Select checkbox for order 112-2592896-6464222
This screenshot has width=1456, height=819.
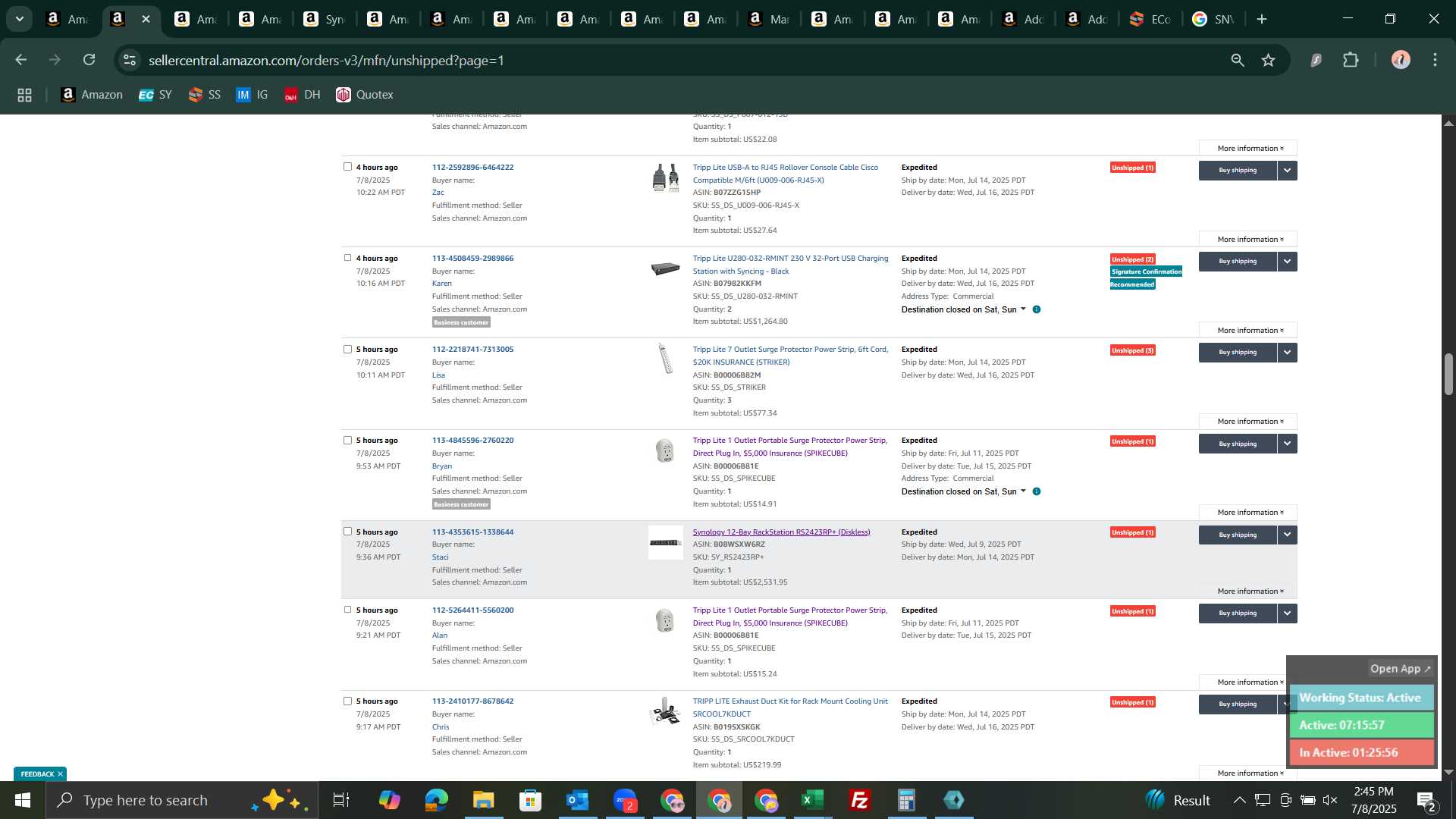click(x=347, y=167)
